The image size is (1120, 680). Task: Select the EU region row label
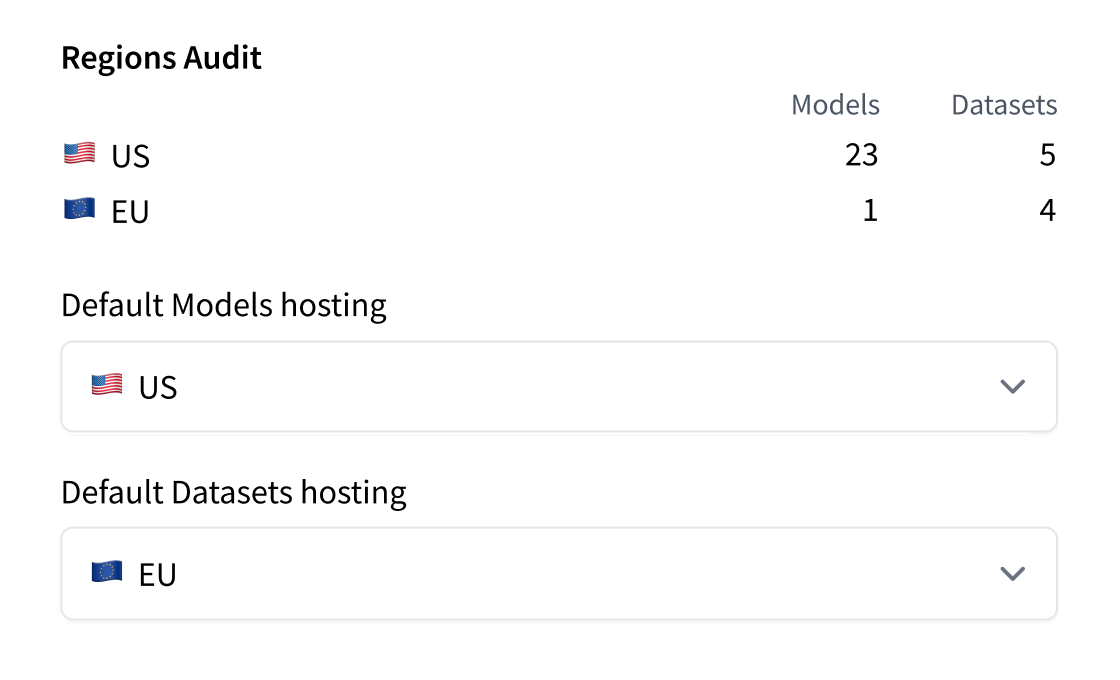click(130, 212)
